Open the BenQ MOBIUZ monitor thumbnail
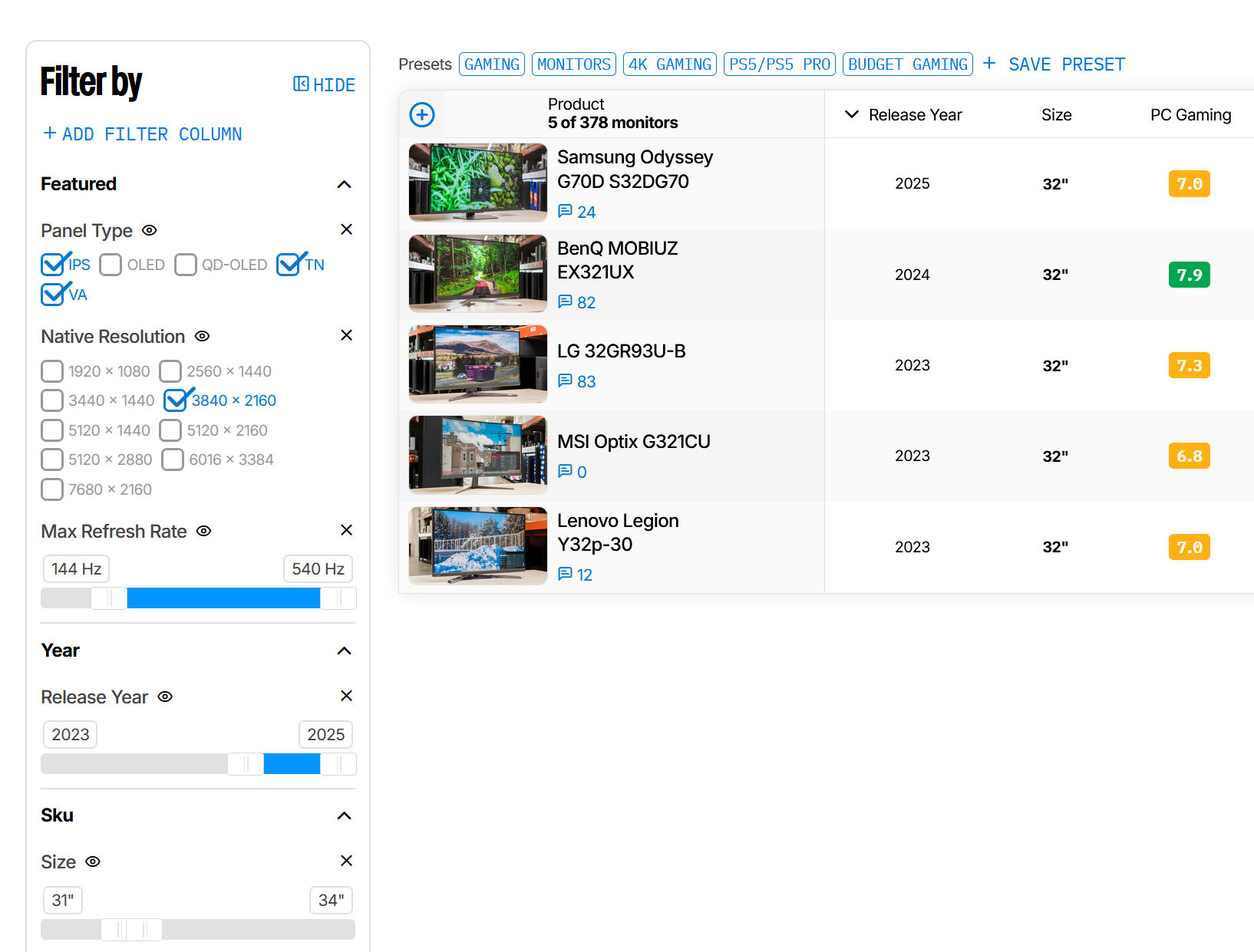The height and width of the screenshot is (952, 1254). [478, 274]
